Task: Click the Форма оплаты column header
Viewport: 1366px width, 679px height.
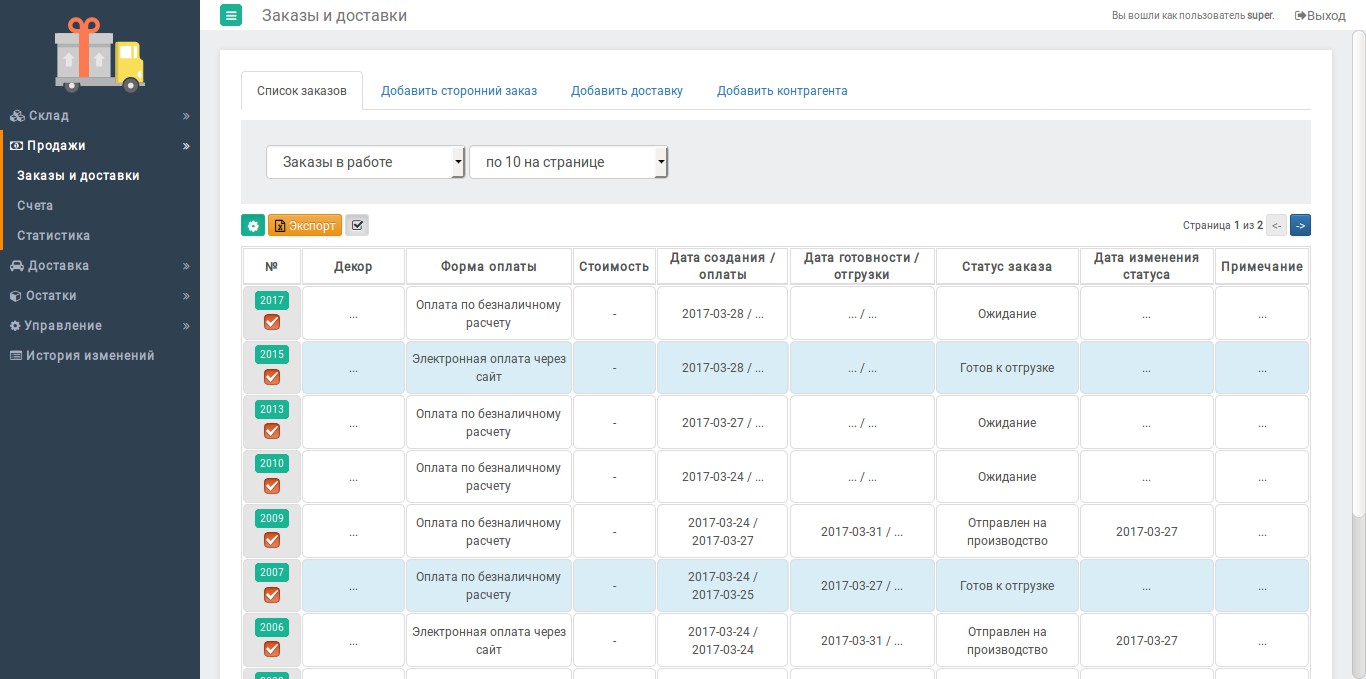Action: (x=489, y=266)
